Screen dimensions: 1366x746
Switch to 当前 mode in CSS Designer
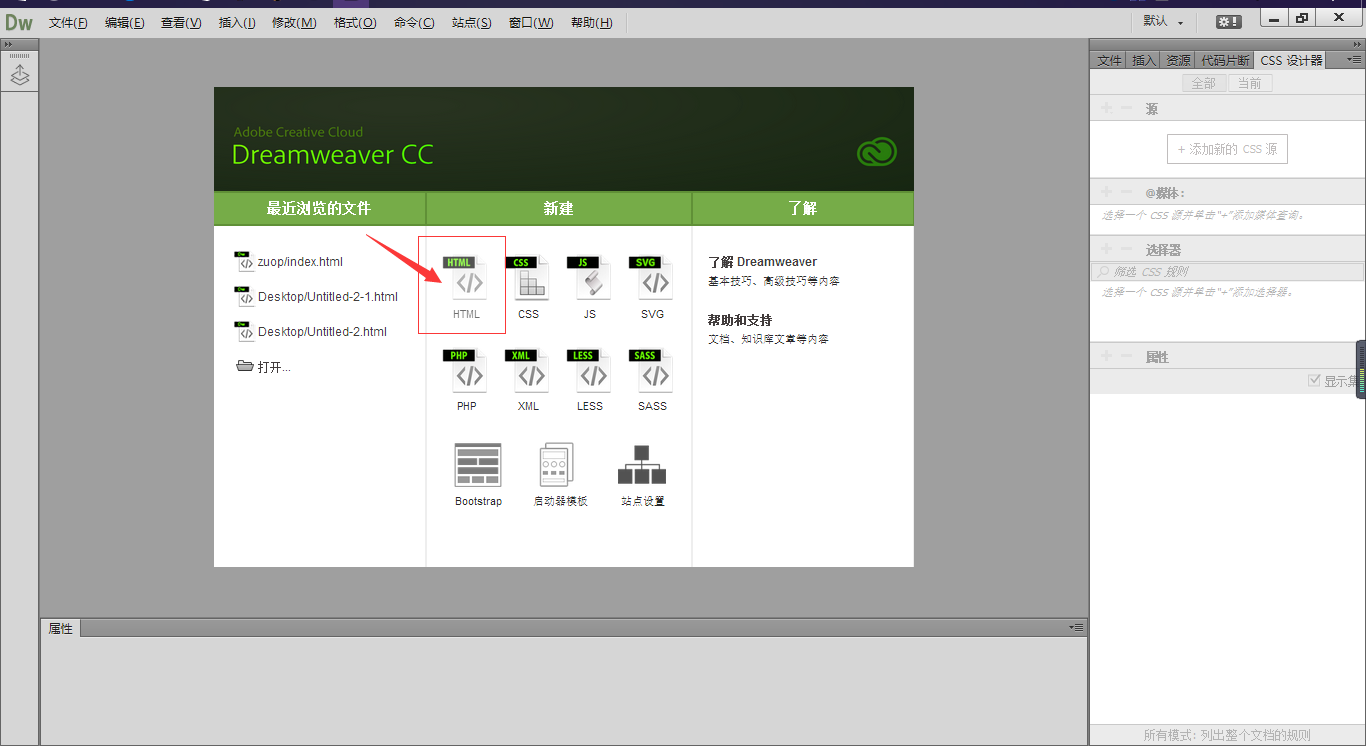(x=1250, y=83)
